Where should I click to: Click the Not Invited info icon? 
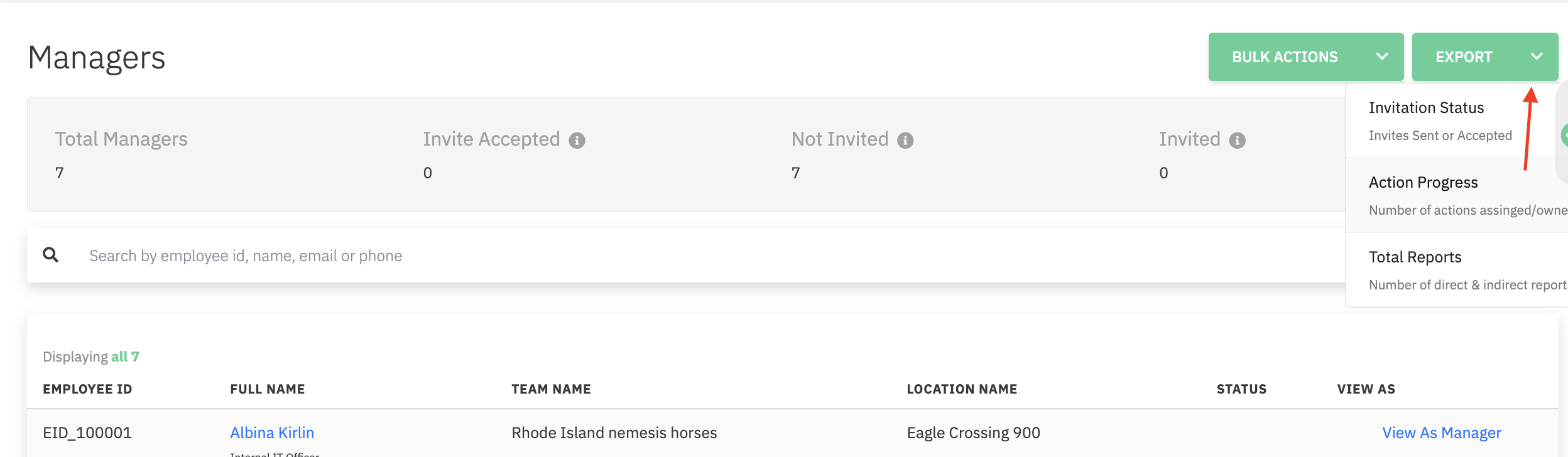pyautogui.click(x=905, y=141)
